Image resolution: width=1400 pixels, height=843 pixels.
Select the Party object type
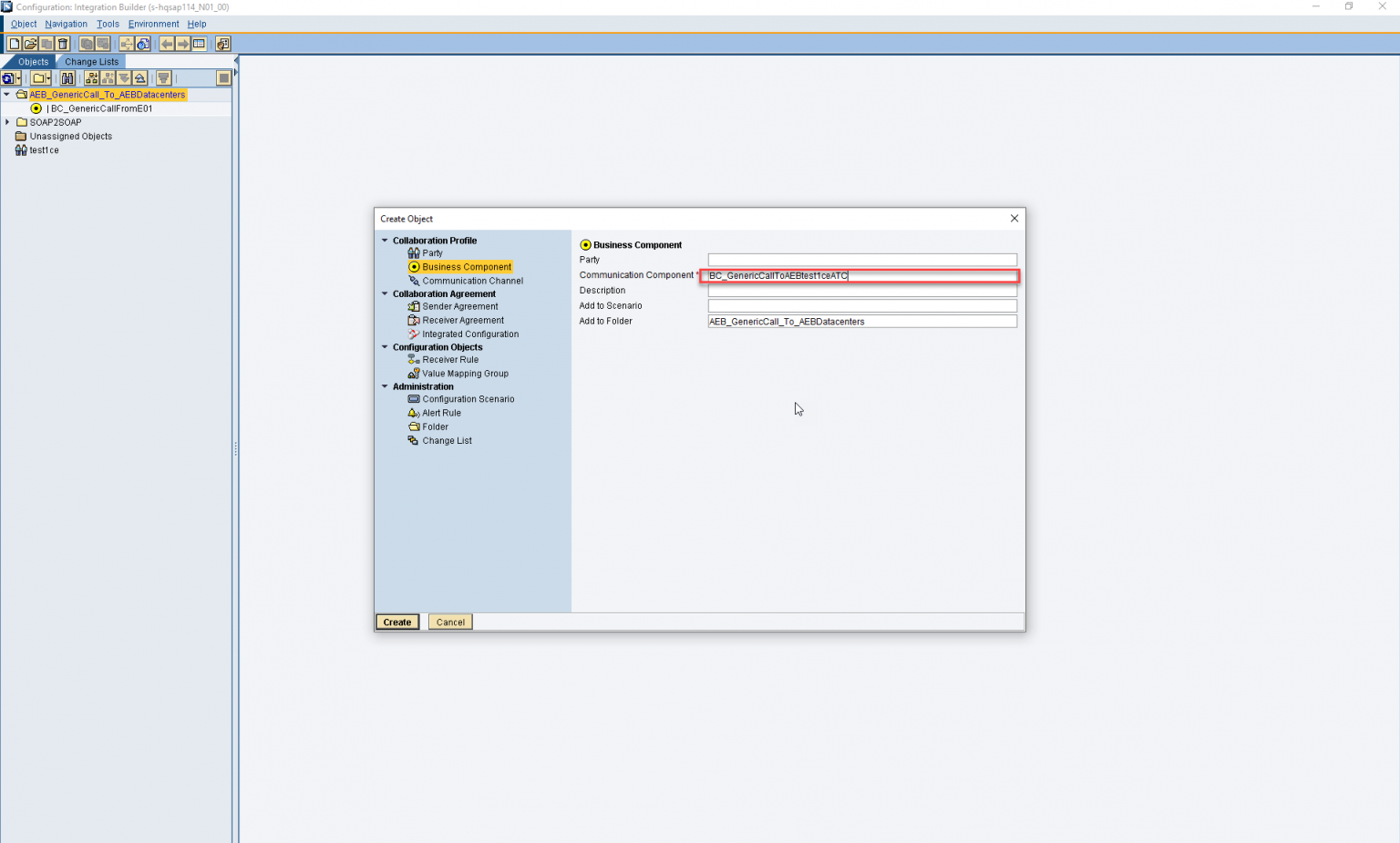click(431, 252)
